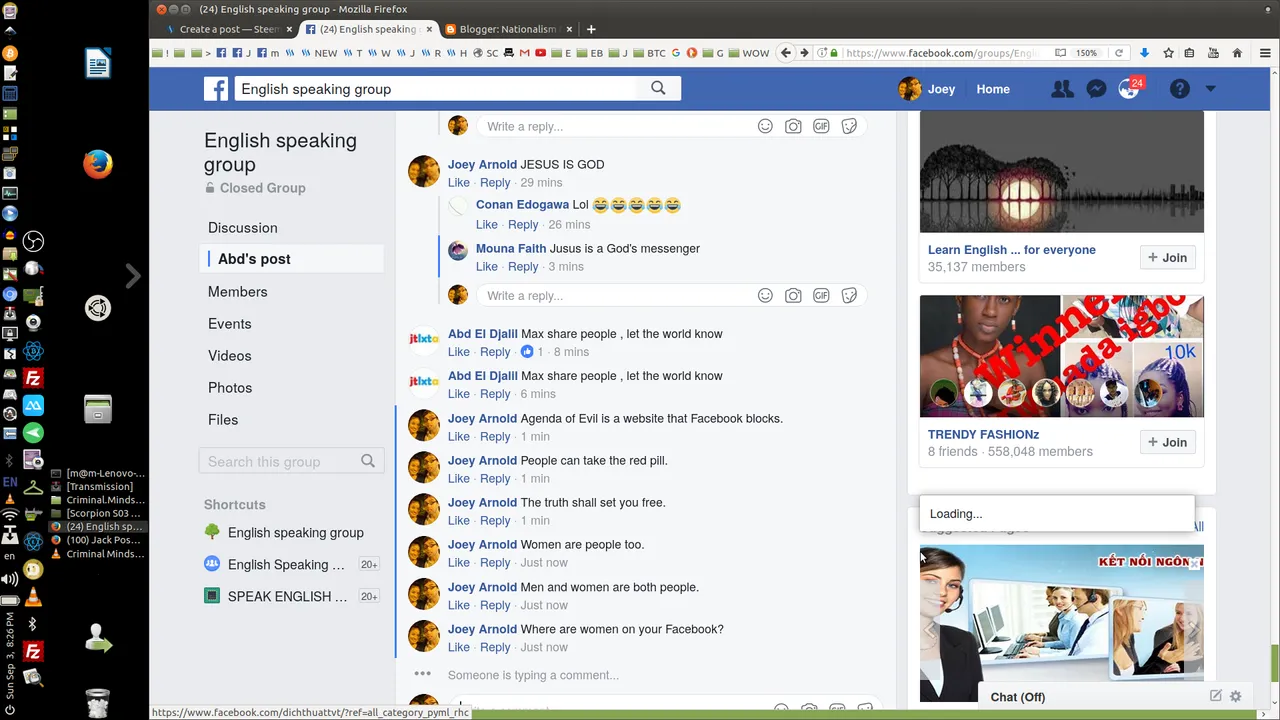The height and width of the screenshot is (720, 1280).
Task: Click the Firefox back arrow button
Action: (786, 53)
